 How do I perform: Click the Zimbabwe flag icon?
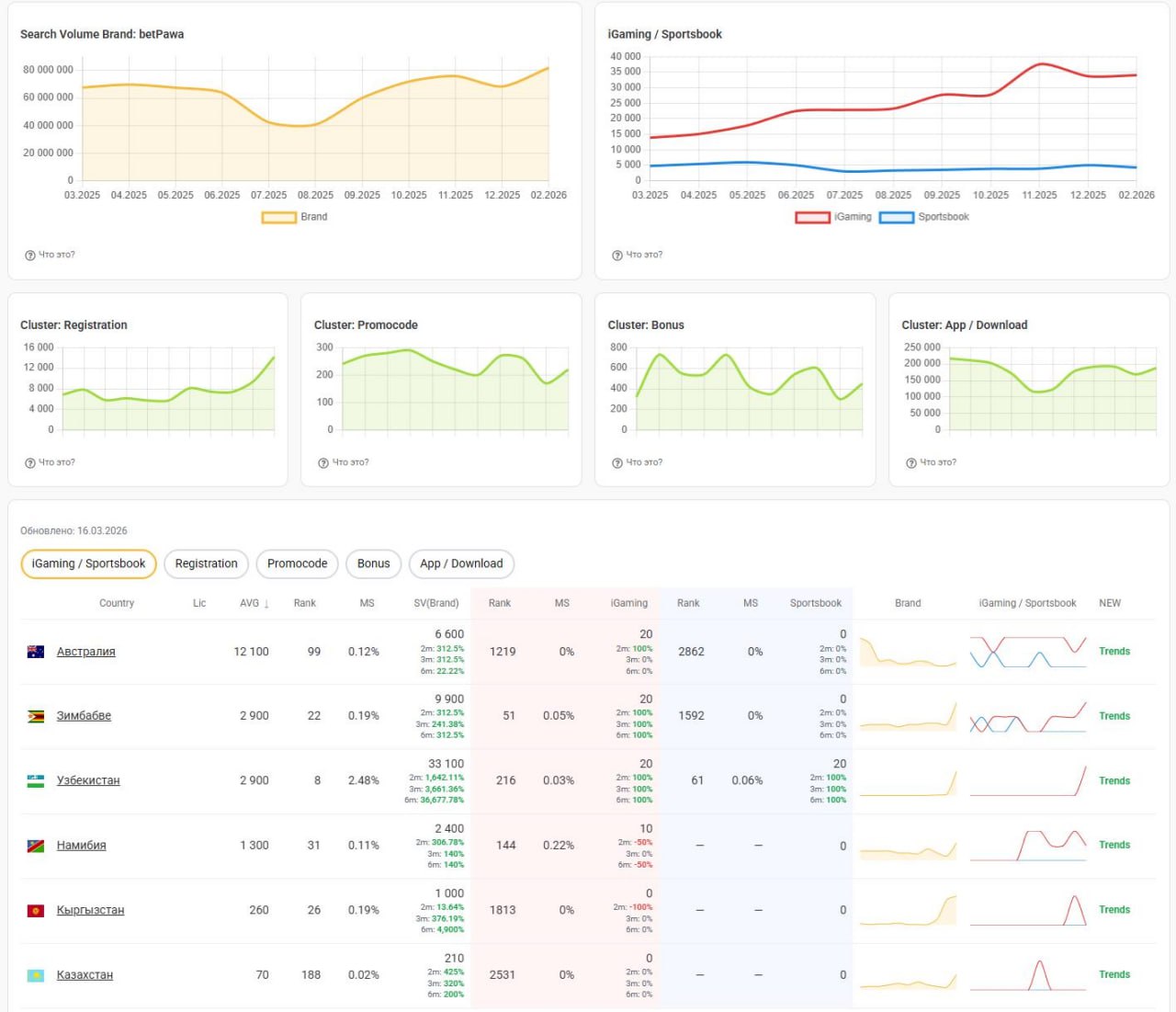pos(36,716)
